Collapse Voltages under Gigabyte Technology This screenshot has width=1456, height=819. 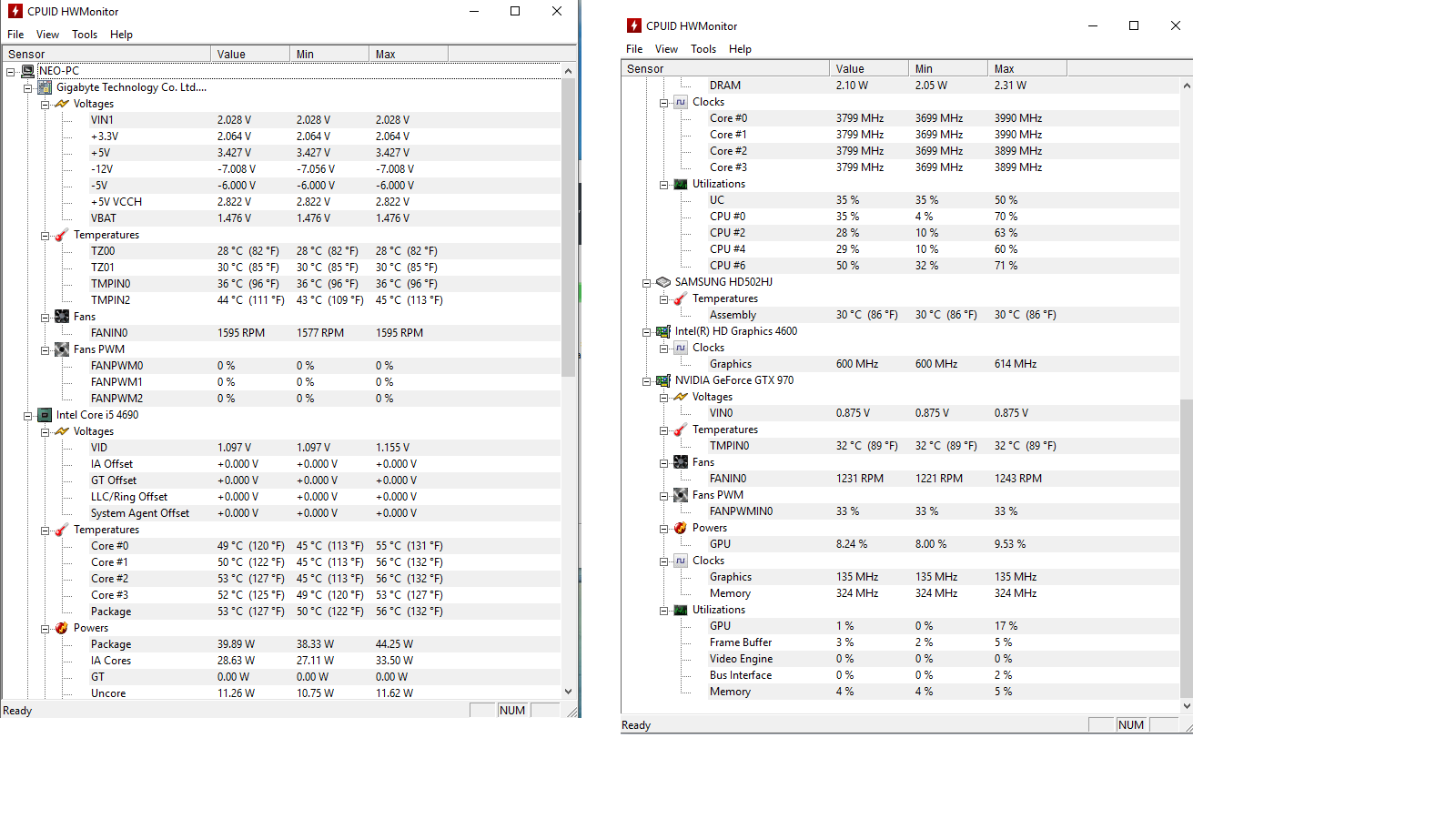coord(45,104)
